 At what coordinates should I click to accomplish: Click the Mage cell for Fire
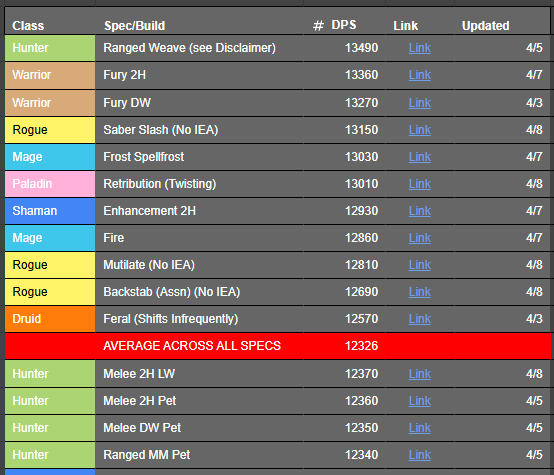pyautogui.click(x=50, y=238)
